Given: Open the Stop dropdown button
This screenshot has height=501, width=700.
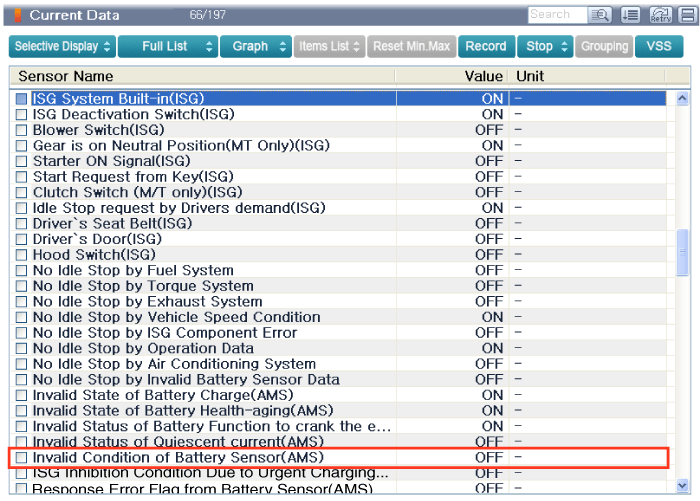Looking at the screenshot, I should coord(548,46).
